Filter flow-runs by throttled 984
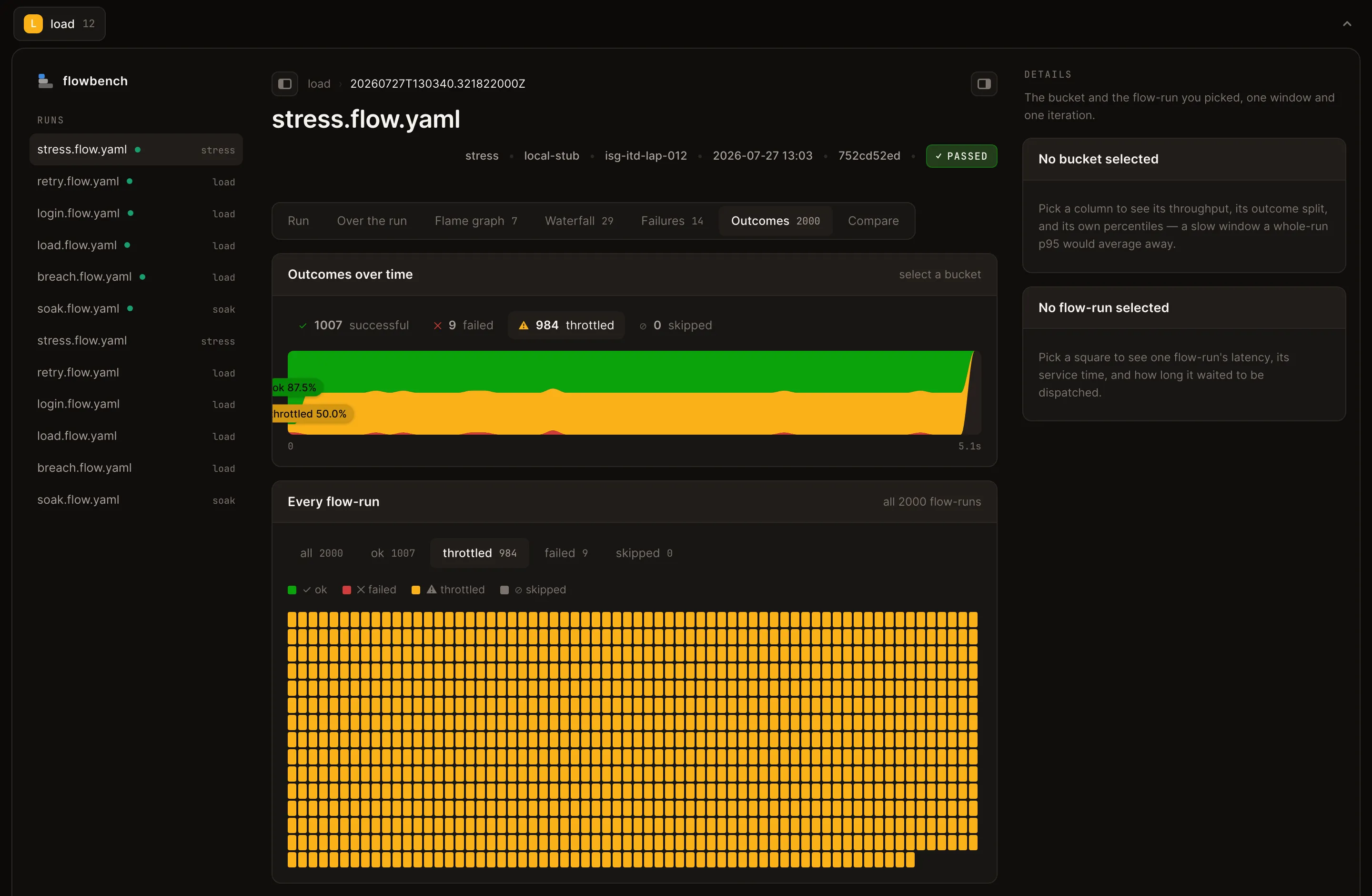 480,553
